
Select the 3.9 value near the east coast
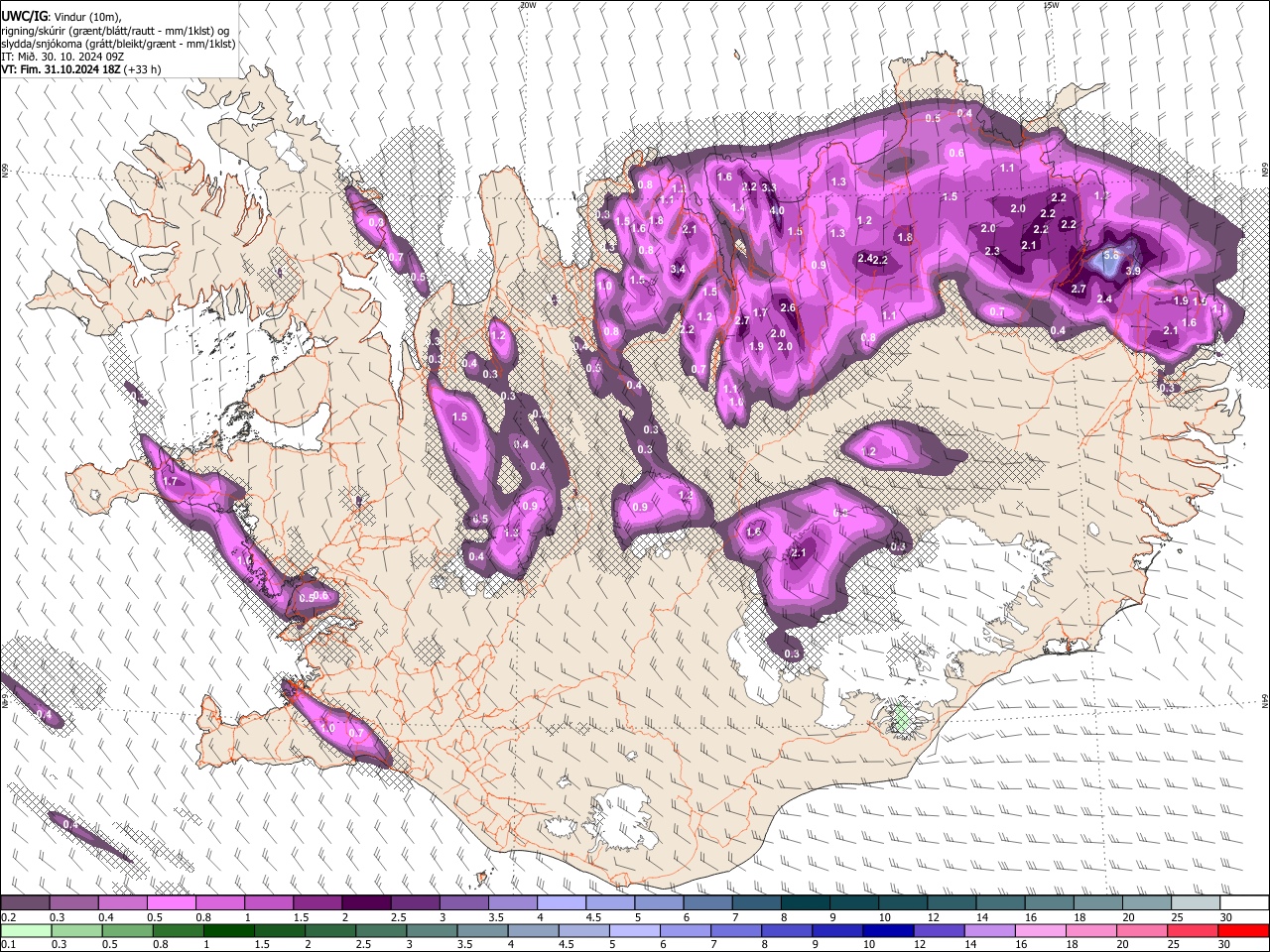point(1133,271)
